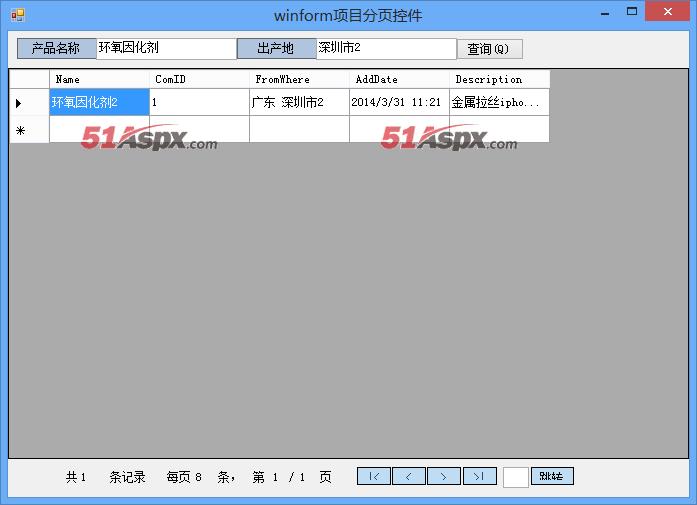Go to the previous page button

(x=409, y=476)
